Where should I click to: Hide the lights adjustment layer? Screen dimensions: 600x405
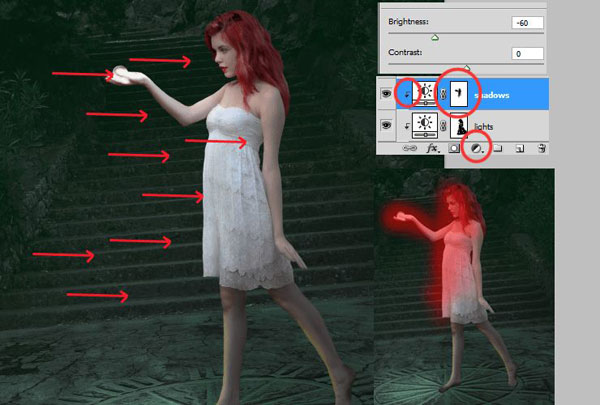(386, 125)
